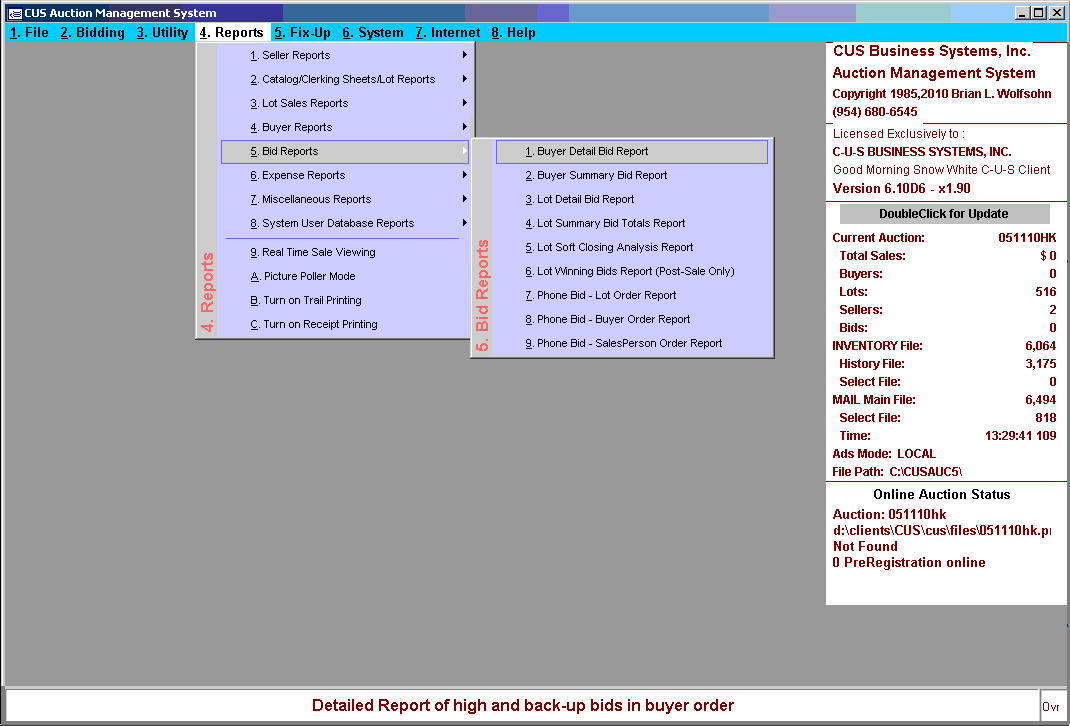Click the 0 PreRegistration online text
This screenshot has height=726, width=1070.
[x=909, y=563]
